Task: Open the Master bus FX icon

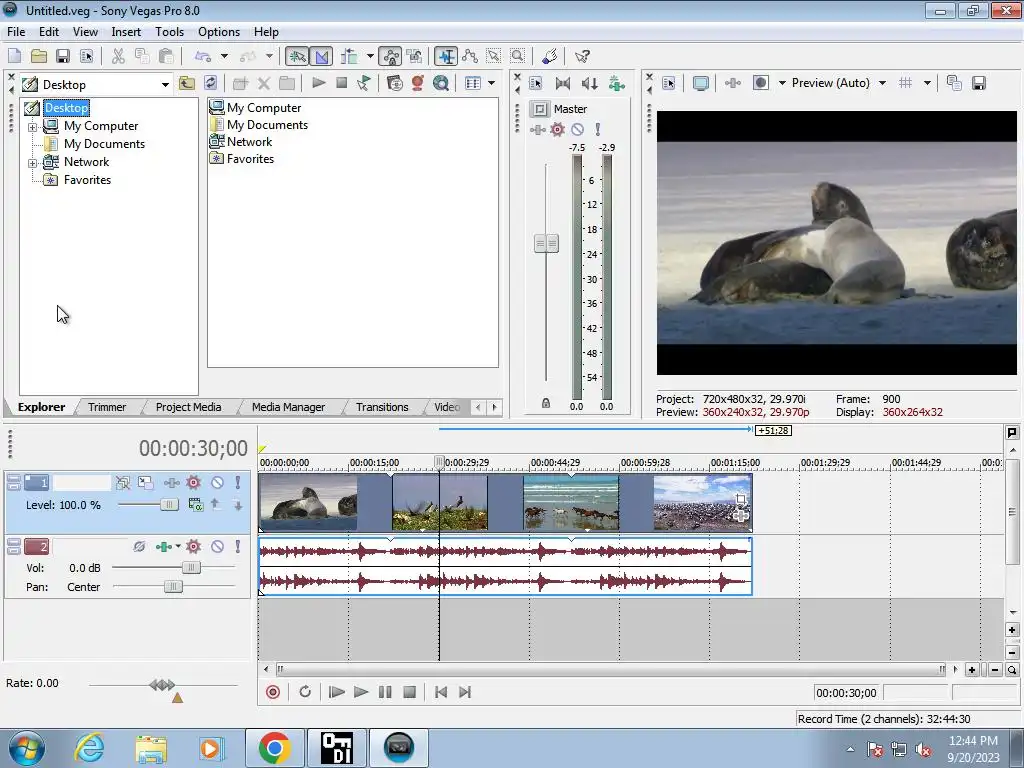Action: tap(538, 130)
